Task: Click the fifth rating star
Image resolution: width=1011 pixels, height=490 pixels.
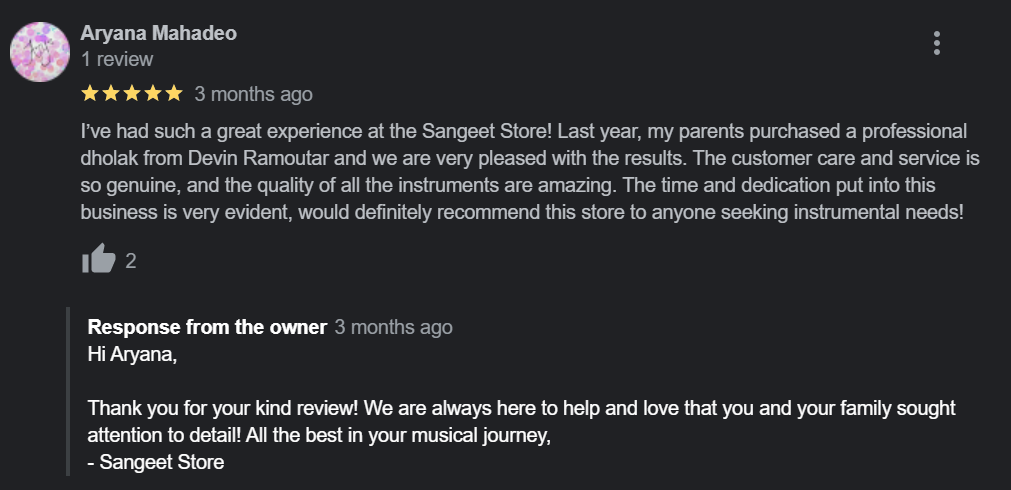Action: pos(174,94)
